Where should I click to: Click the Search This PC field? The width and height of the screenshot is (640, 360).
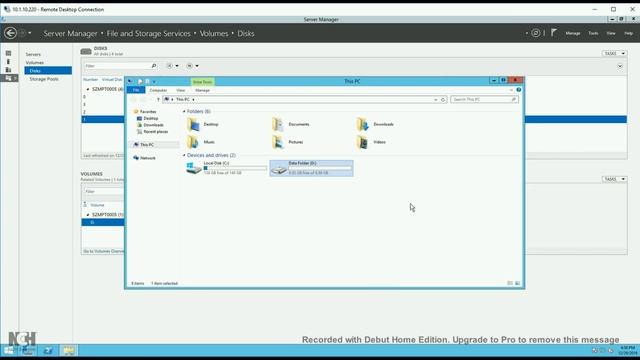pyautogui.click(x=484, y=100)
